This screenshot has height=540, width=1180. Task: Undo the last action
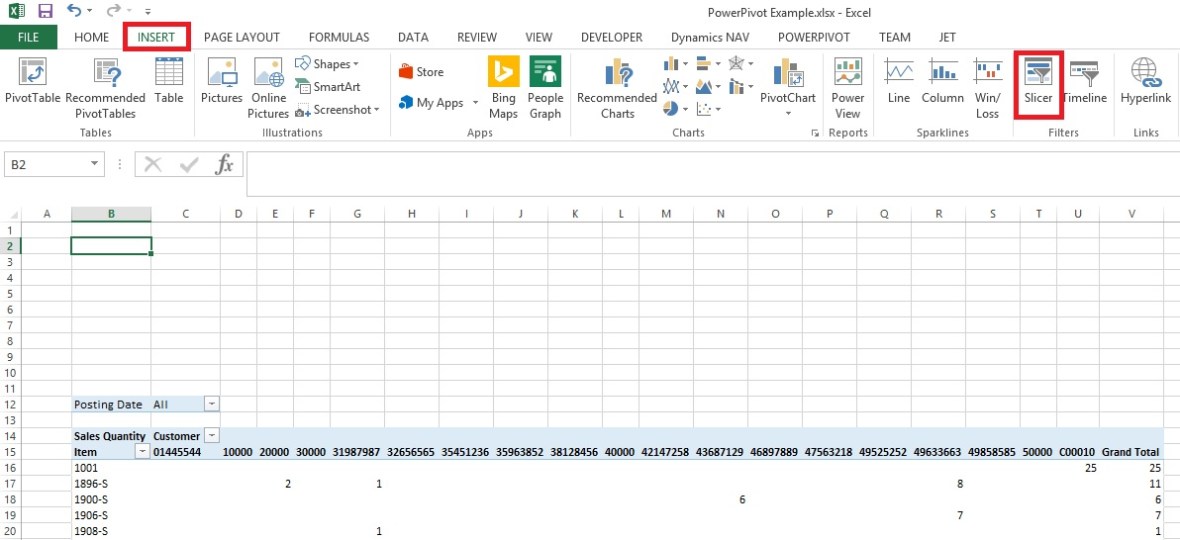point(74,11)
